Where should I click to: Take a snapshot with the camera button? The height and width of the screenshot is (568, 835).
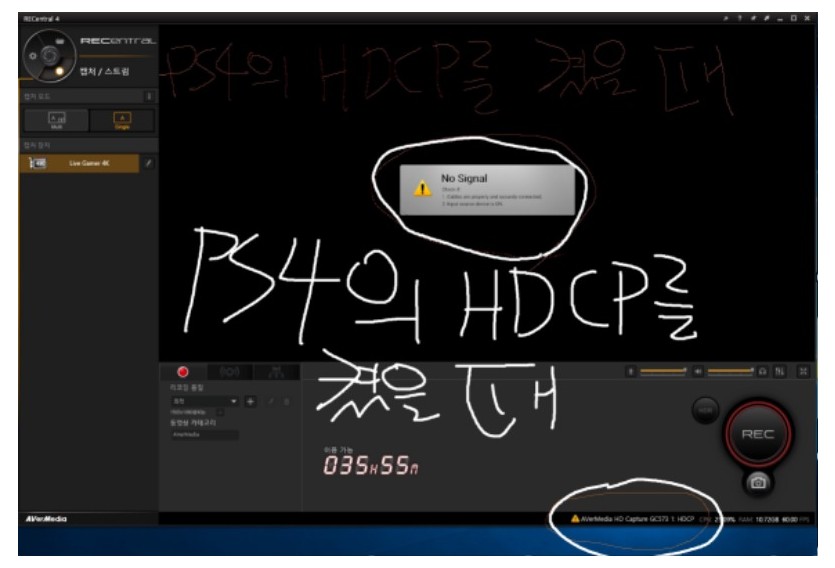click(x=758, y=483)
